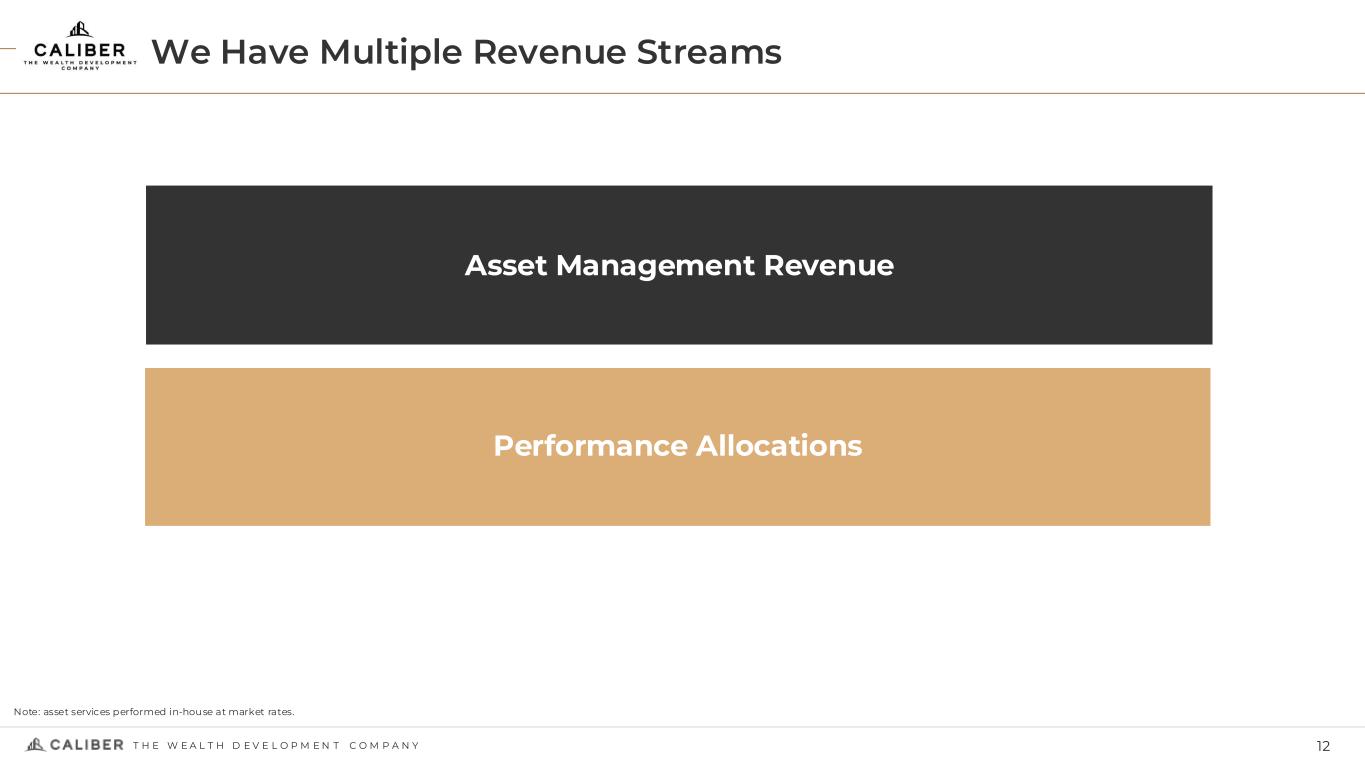1365x768 pixels.
Task: Click the short gold dash left of the logo
Action: pos(8,48)
